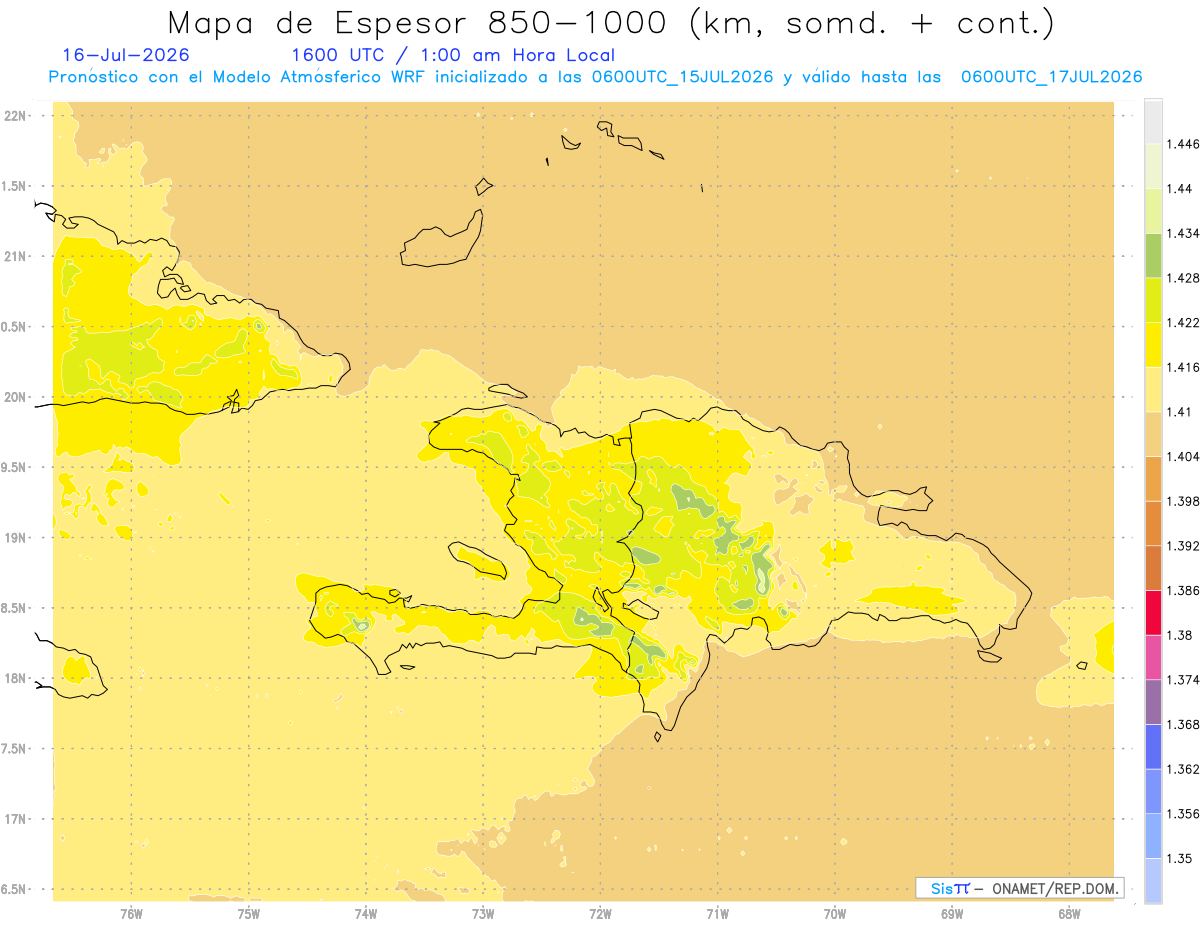Screen dimensions: 1200x927
Task: Click the longitude label '69W'
Action: click(x=952, y=913)
